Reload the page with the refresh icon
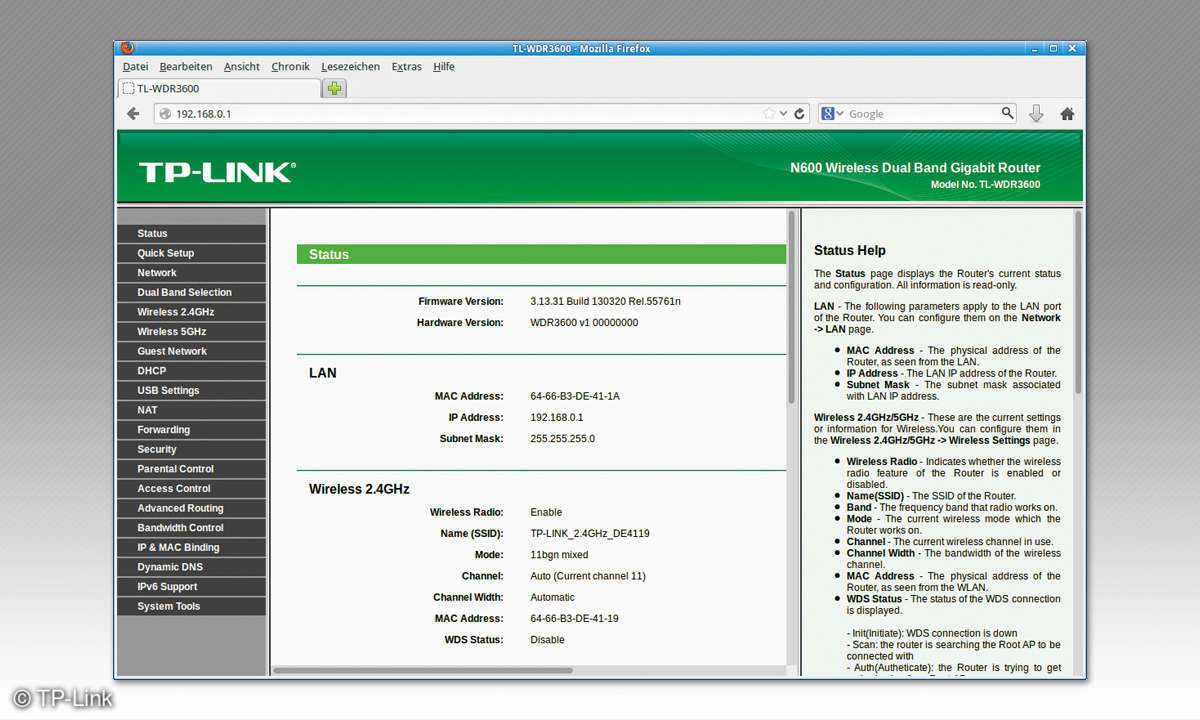 [x=799, y=114]
